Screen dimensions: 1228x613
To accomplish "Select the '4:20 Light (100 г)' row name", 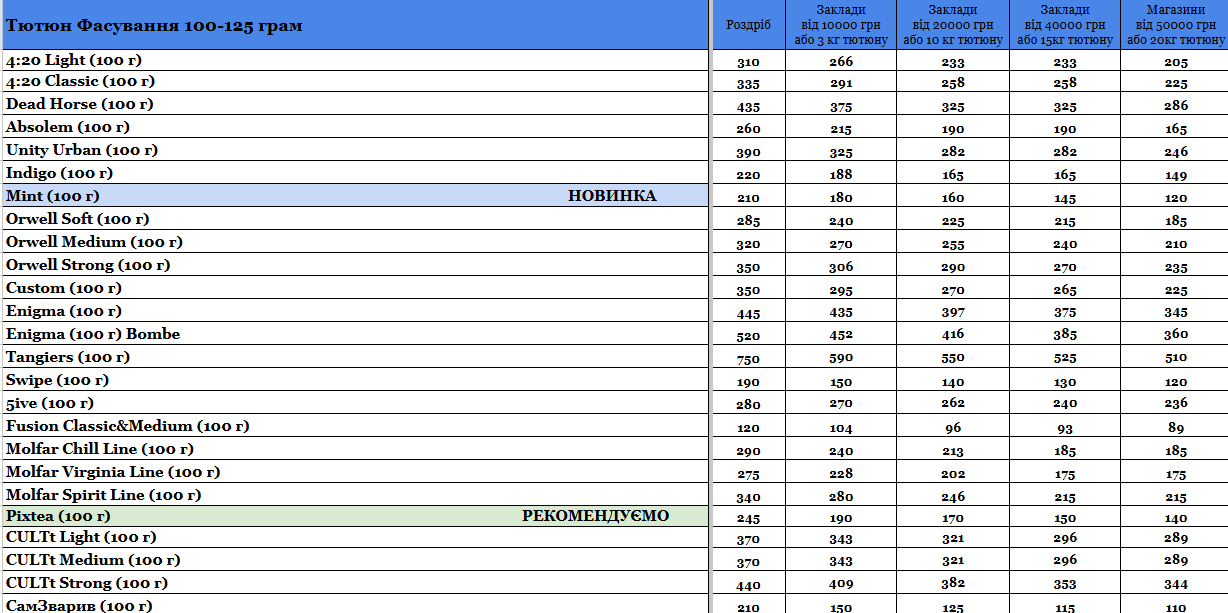I will click(x=74, y=60).
